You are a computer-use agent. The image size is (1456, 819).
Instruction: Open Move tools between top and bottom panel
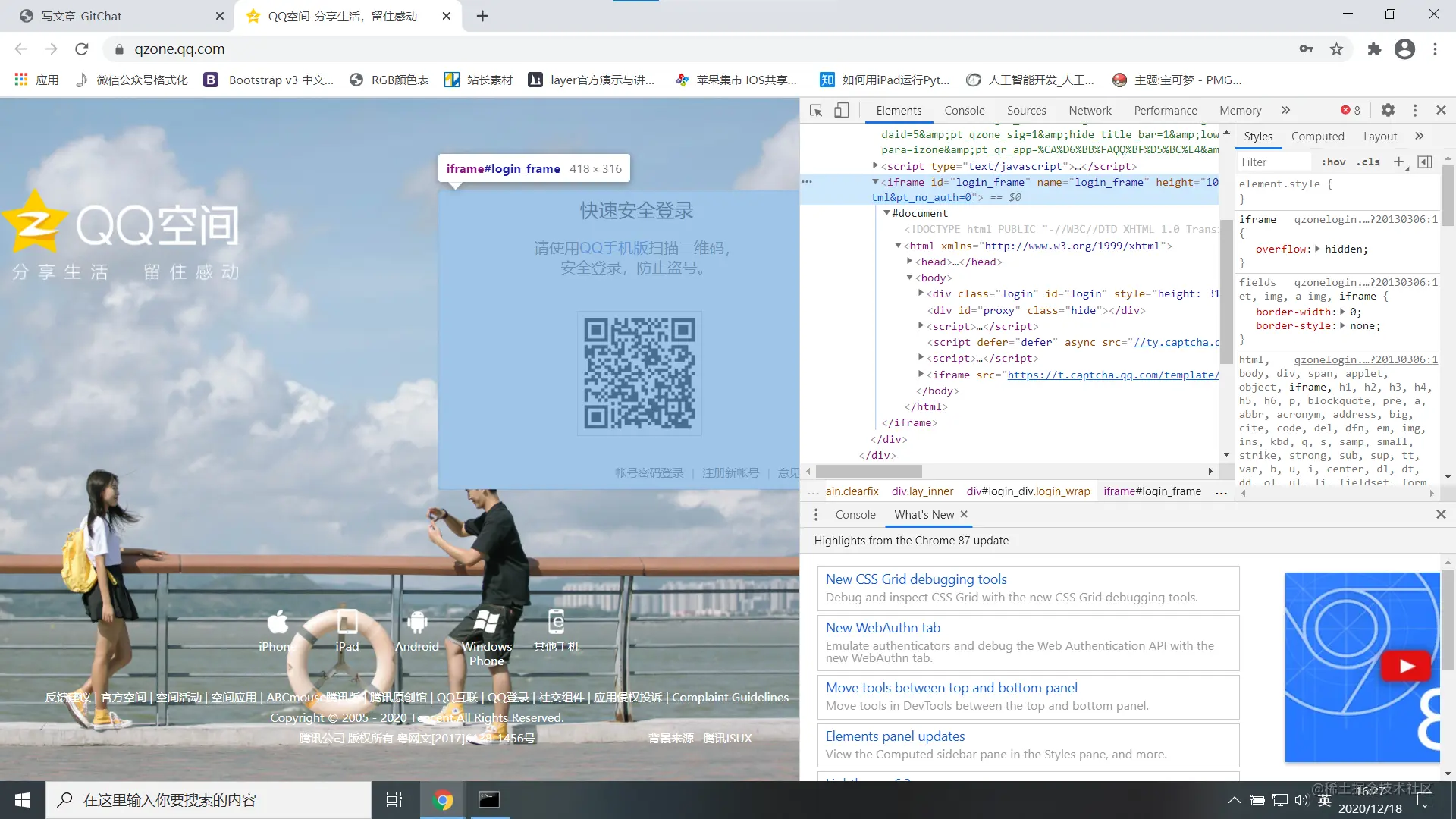(x=951, y=688)
